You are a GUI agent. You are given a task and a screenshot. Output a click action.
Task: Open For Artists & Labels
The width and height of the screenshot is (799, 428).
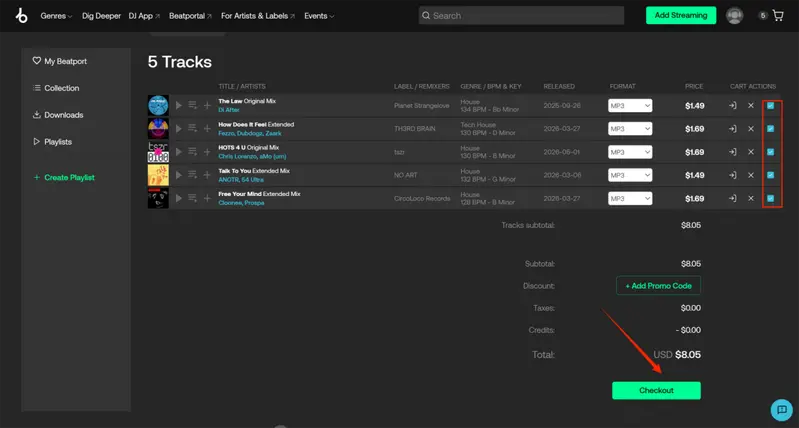click(258, 16)
